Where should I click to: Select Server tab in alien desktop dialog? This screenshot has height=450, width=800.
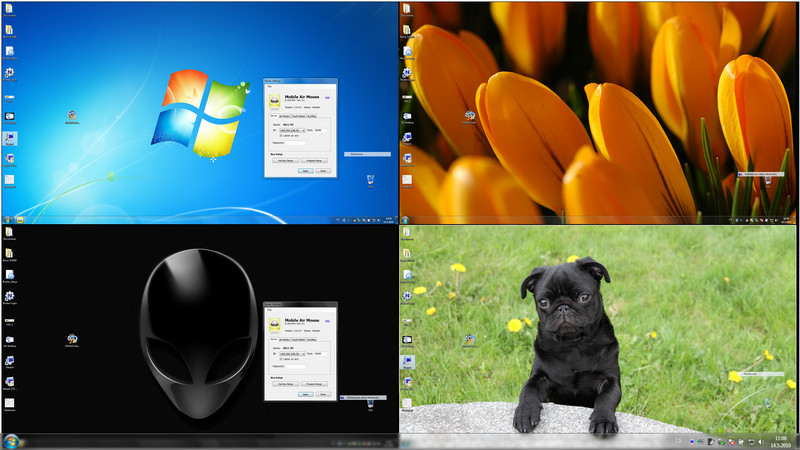tap(273, 339)
